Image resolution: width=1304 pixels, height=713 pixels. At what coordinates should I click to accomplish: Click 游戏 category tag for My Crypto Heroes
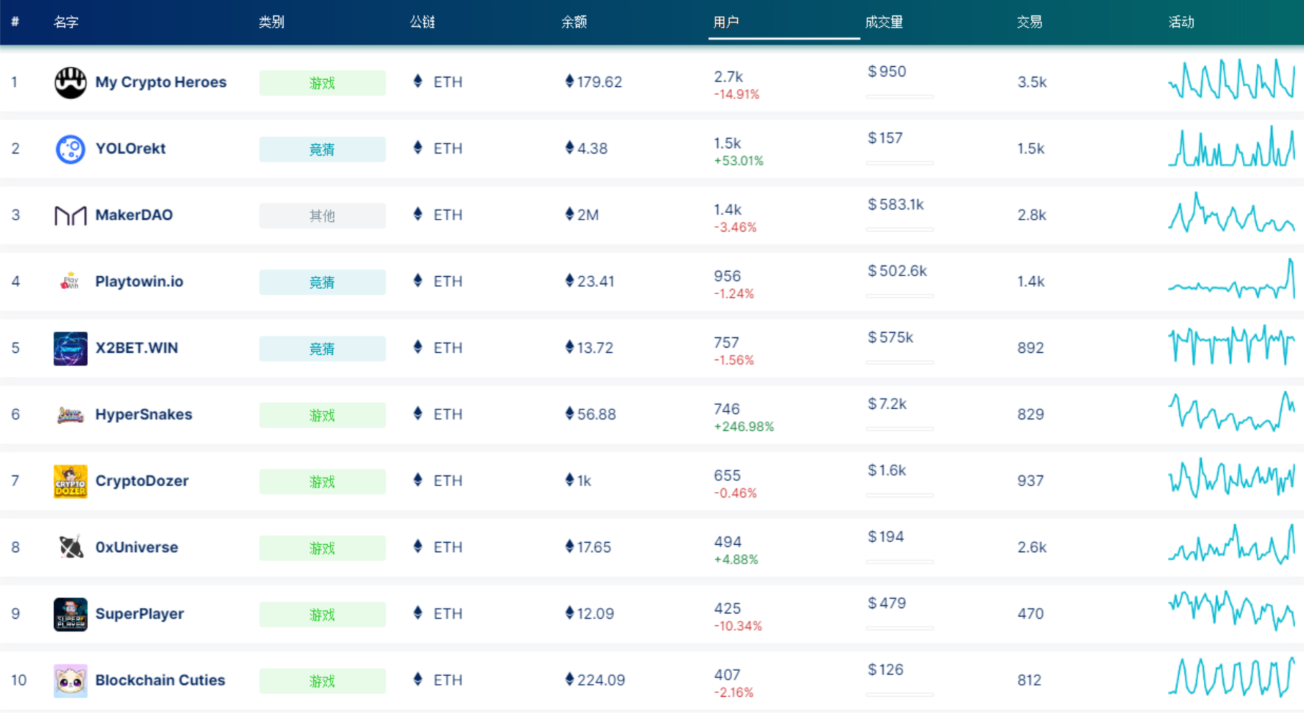pyautogui.click(x=322, y=83)
